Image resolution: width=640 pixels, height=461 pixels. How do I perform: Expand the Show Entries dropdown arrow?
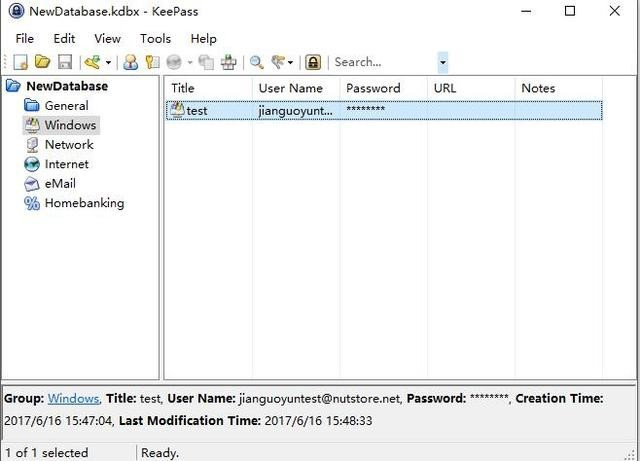point(290,62)
